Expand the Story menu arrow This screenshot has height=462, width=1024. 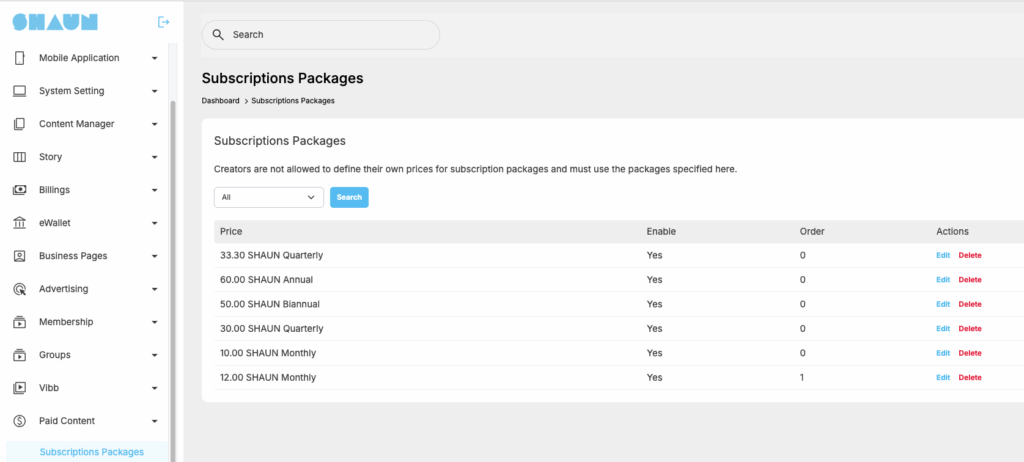click(155, 157)
